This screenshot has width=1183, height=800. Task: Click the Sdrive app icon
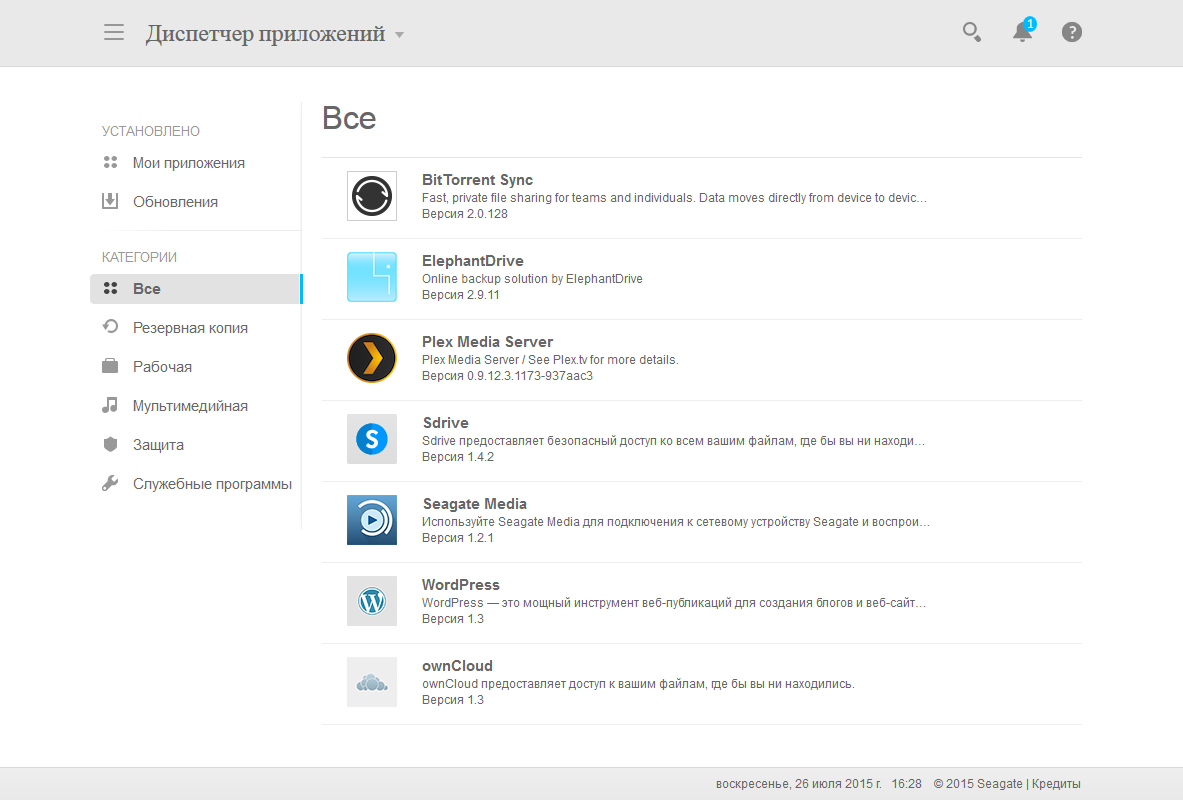[x=372, y=439]
